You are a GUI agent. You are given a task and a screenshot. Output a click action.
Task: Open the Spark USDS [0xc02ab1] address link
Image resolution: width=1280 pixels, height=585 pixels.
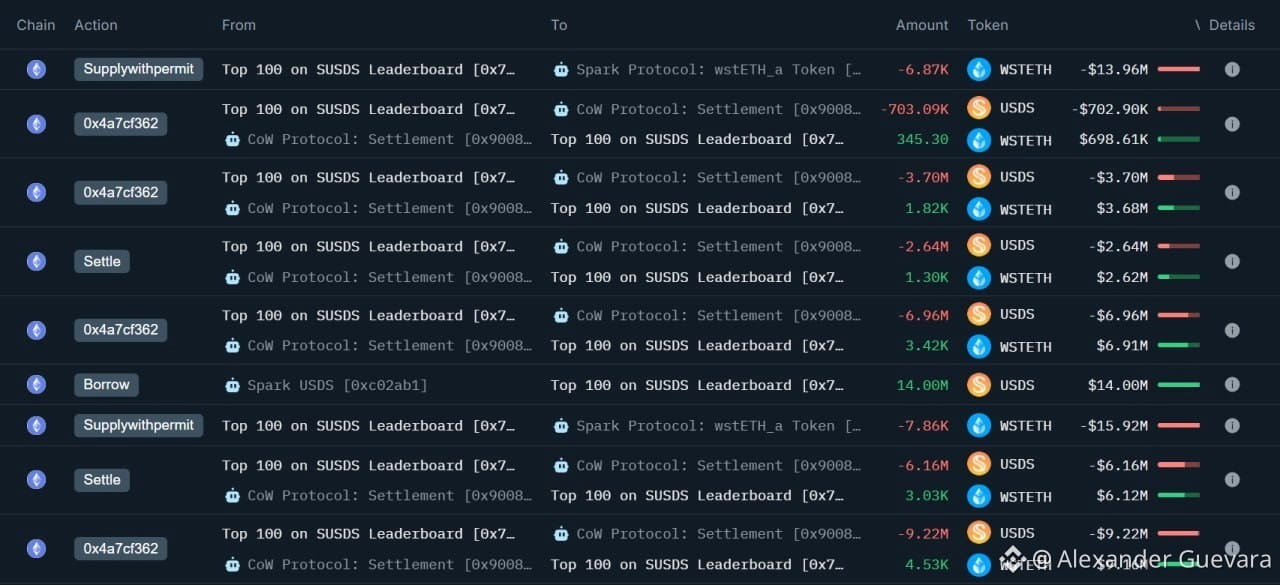pos(337,385)
